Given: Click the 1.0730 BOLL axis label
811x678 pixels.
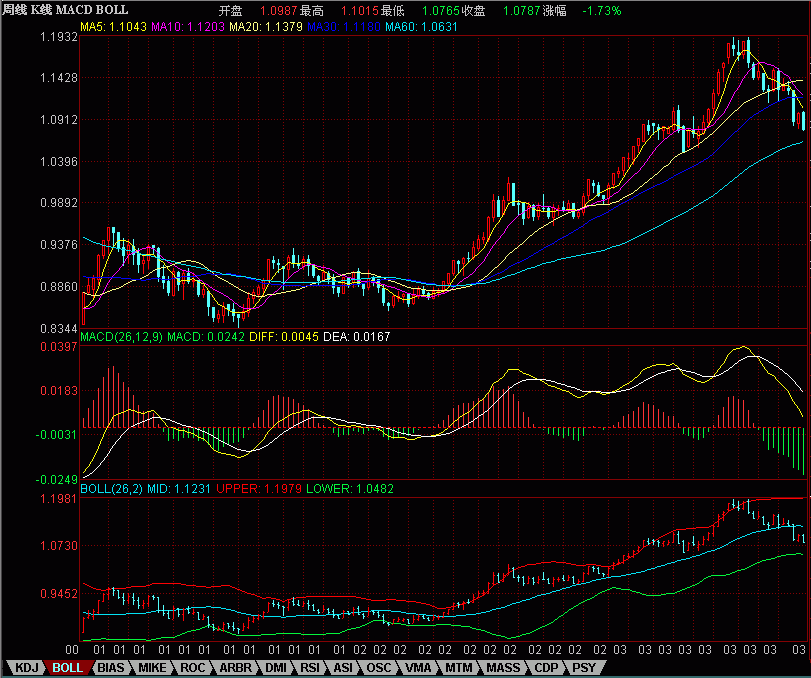Looking at the screenshot, I should [59, 546].
